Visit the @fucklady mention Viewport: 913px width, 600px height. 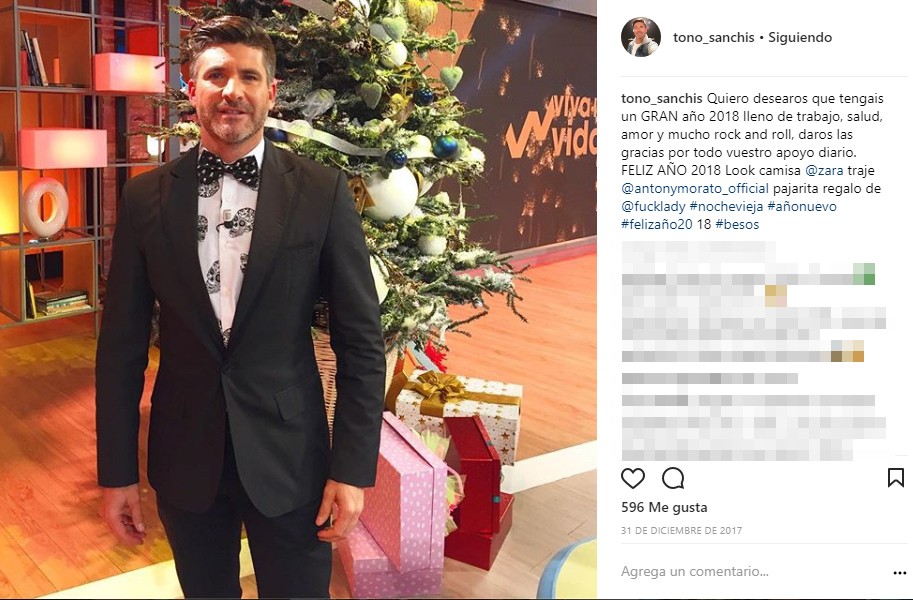[x=653, y=206]
